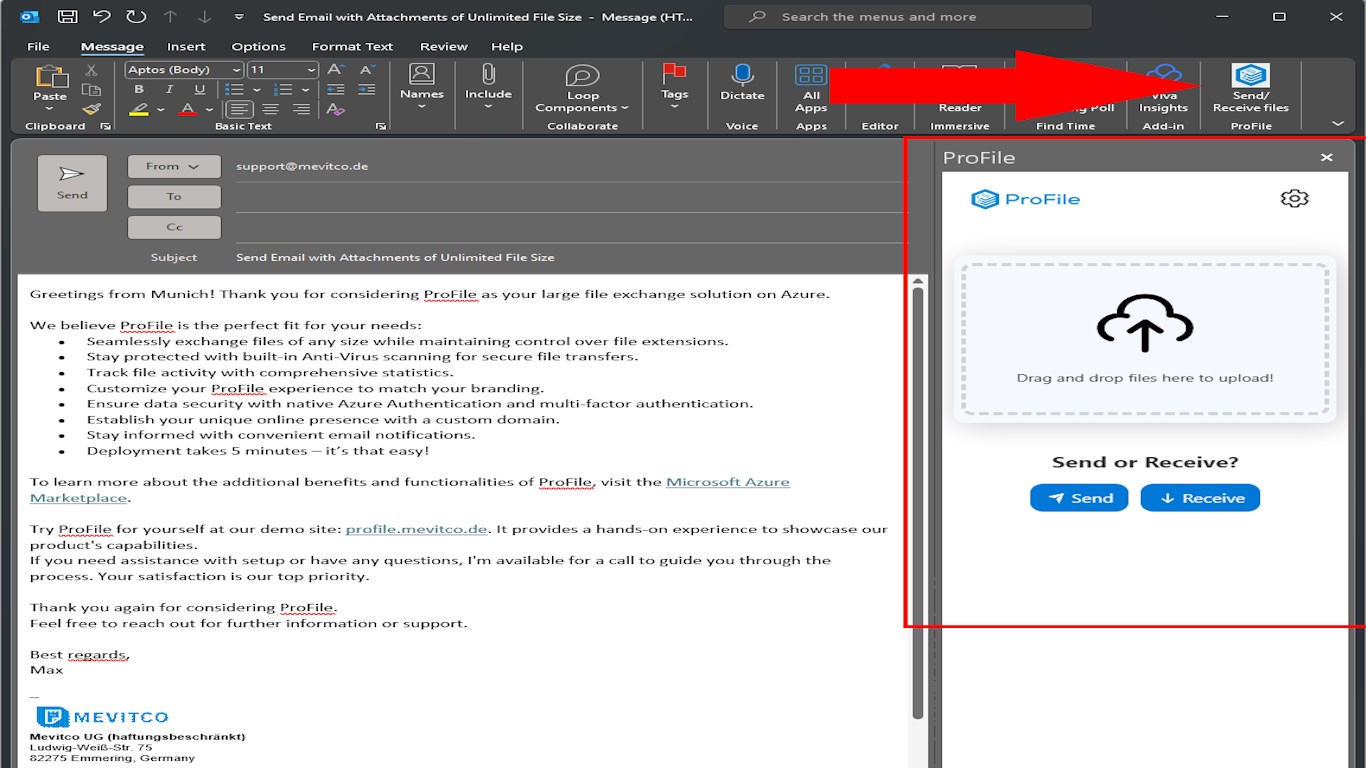Click the Cc recipients button
Screen dimensions: 1366x768
pos(174,227)
